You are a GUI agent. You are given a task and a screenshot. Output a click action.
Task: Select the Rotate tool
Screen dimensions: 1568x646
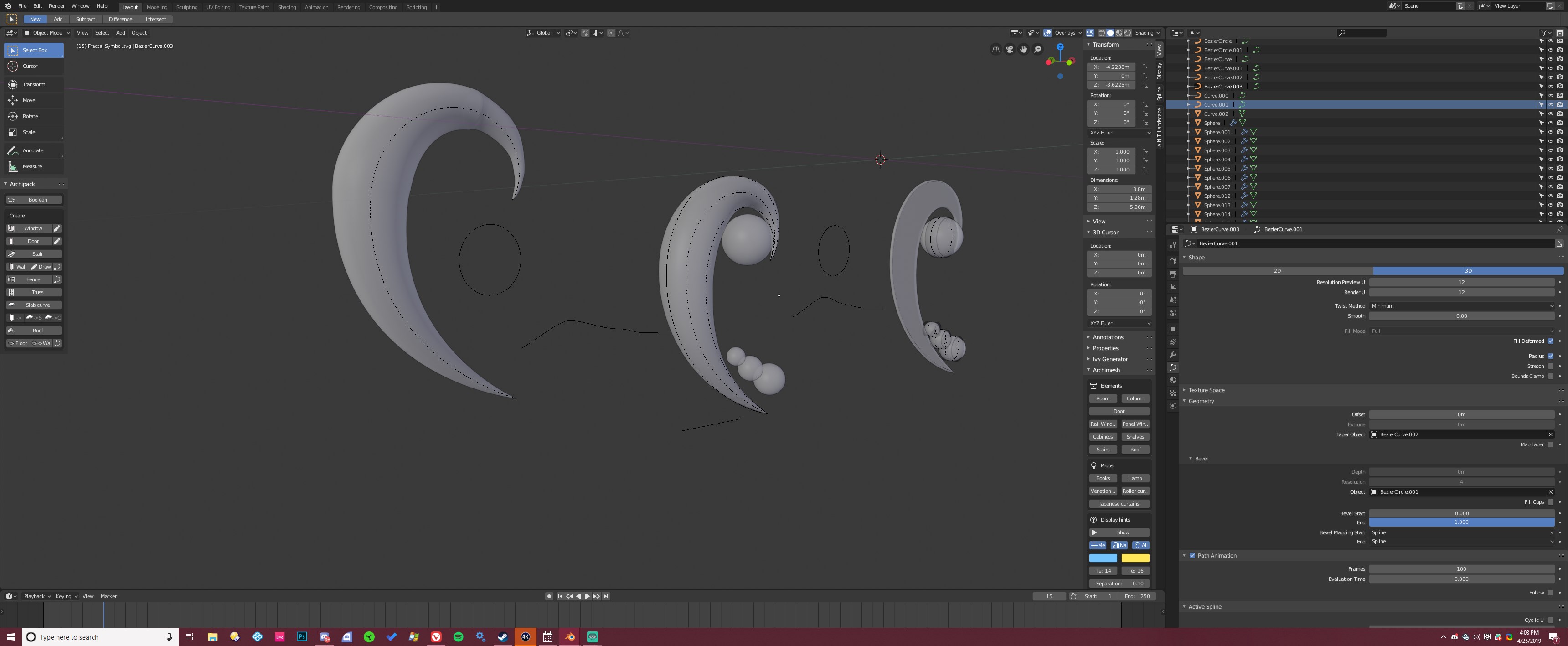[x=30, y=116]
